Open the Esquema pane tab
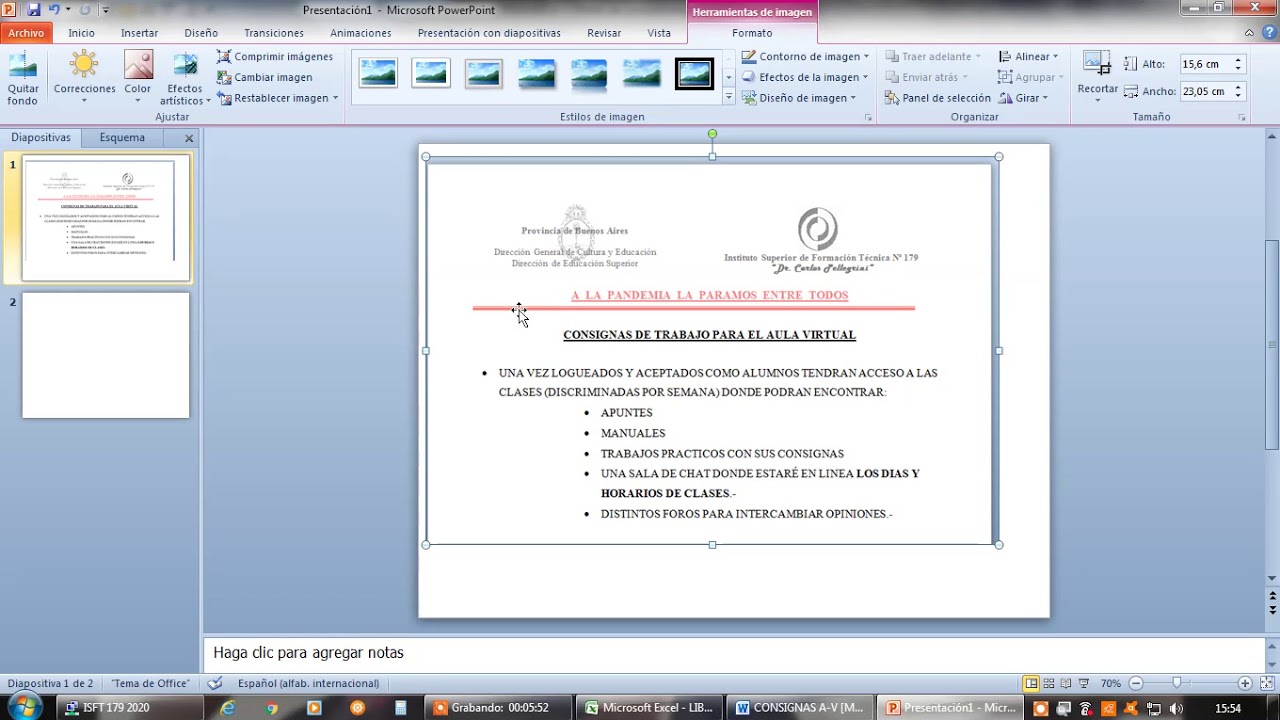 (122, 138)
